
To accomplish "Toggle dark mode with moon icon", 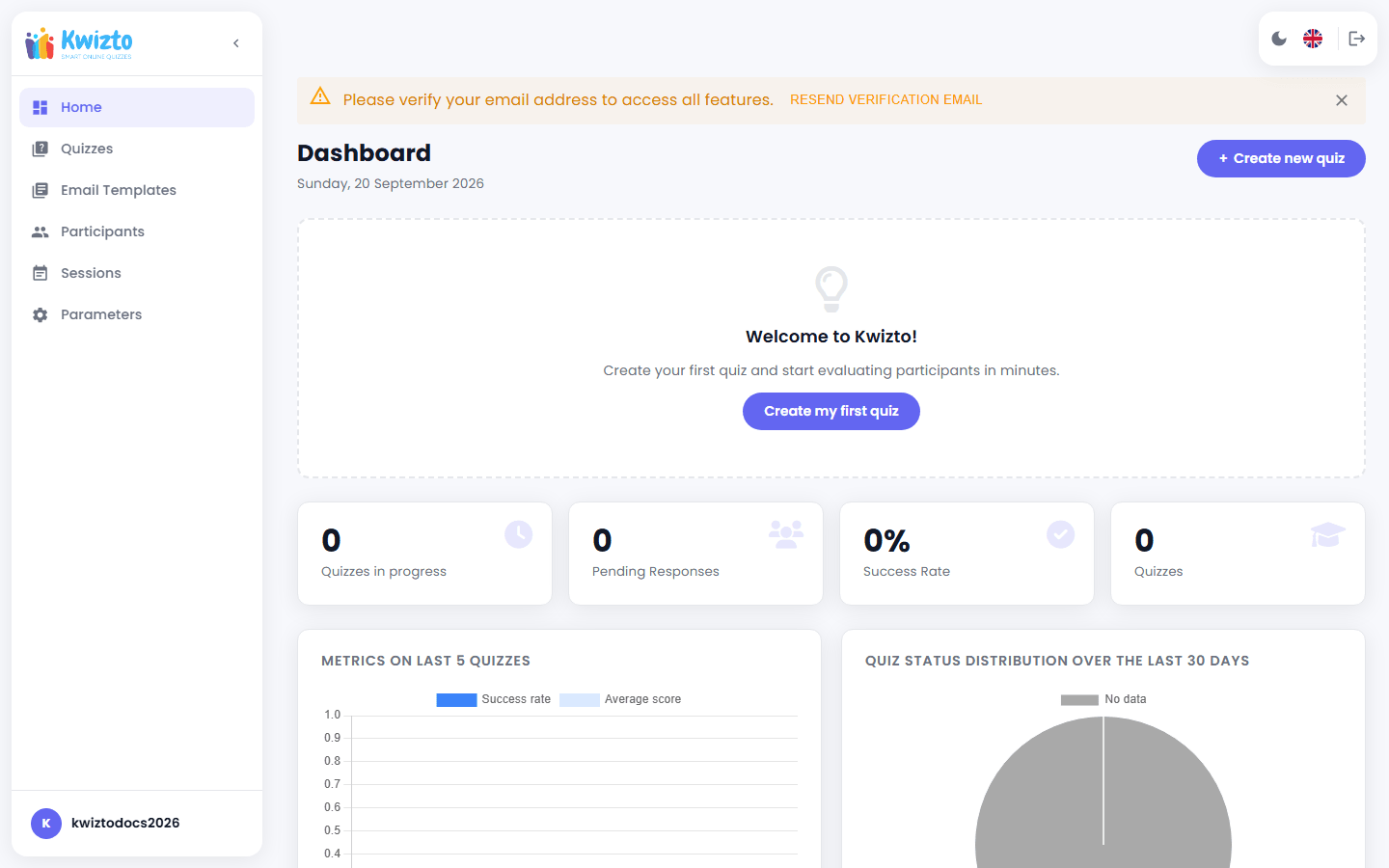I will click(x=1279, y=39).
